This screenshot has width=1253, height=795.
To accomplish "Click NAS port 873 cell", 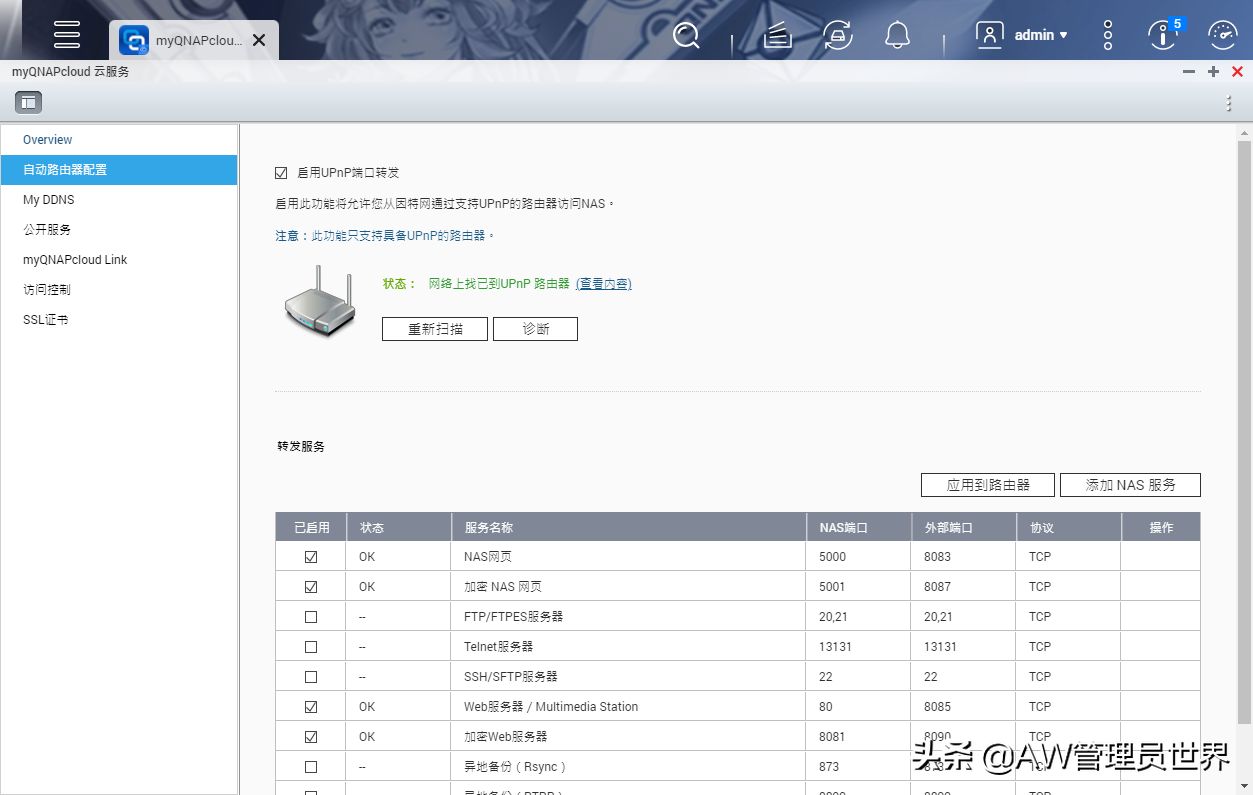I will click(859, 767).
